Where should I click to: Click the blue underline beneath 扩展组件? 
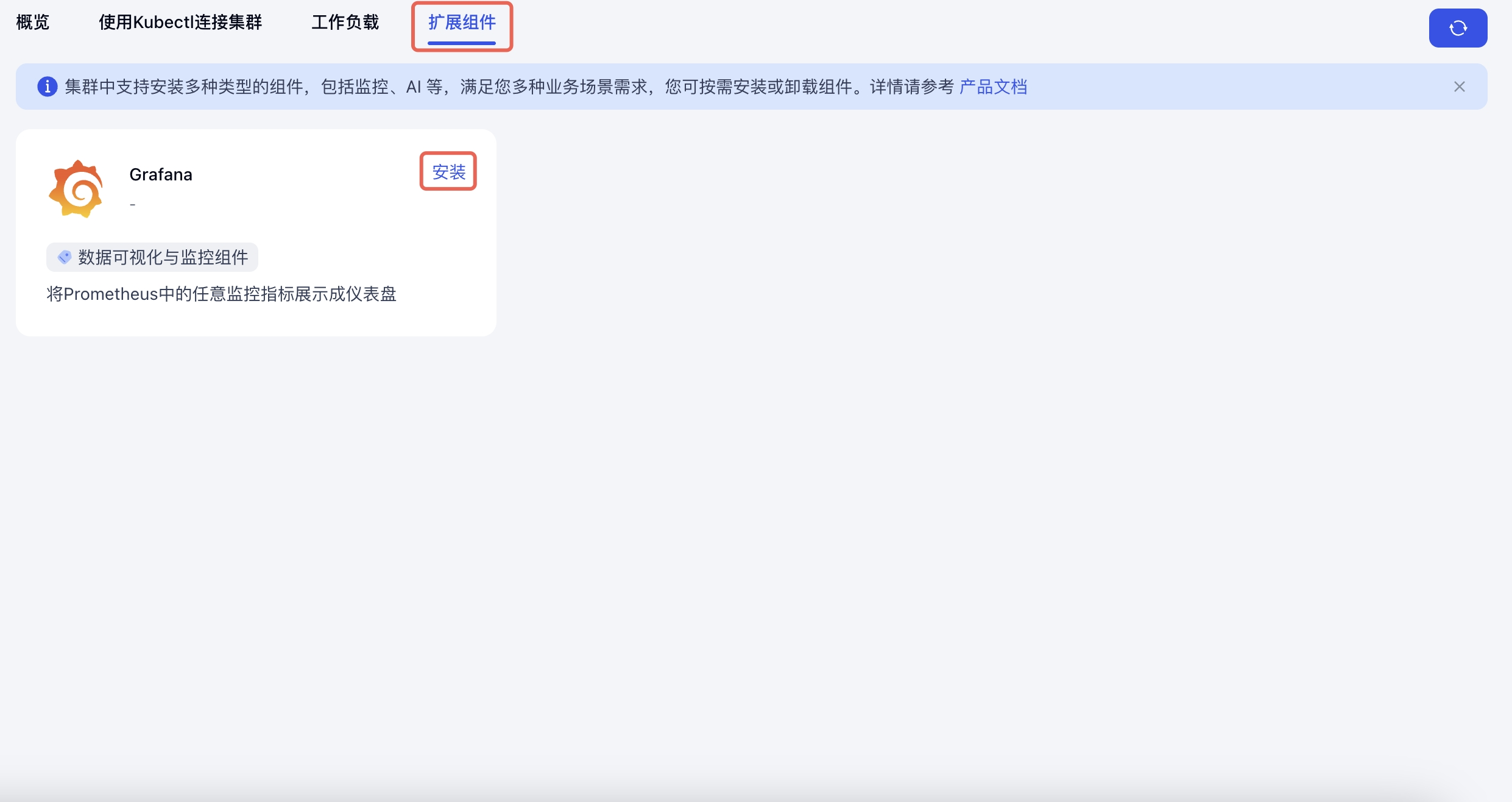click(x=462, y=43)
